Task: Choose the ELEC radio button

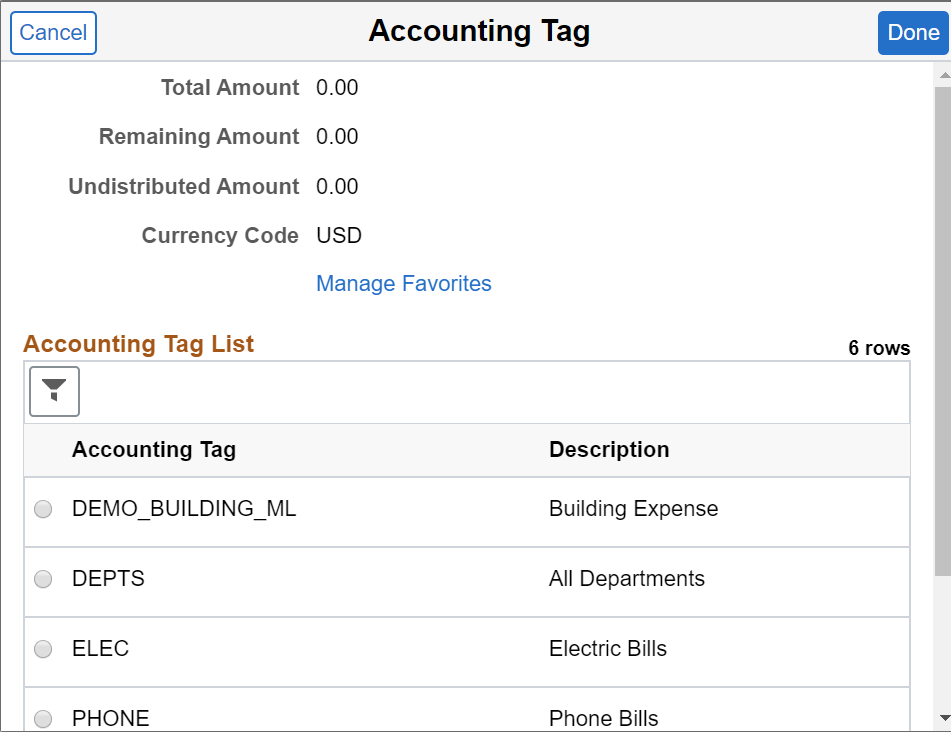Action: click(x=43, y=649)
